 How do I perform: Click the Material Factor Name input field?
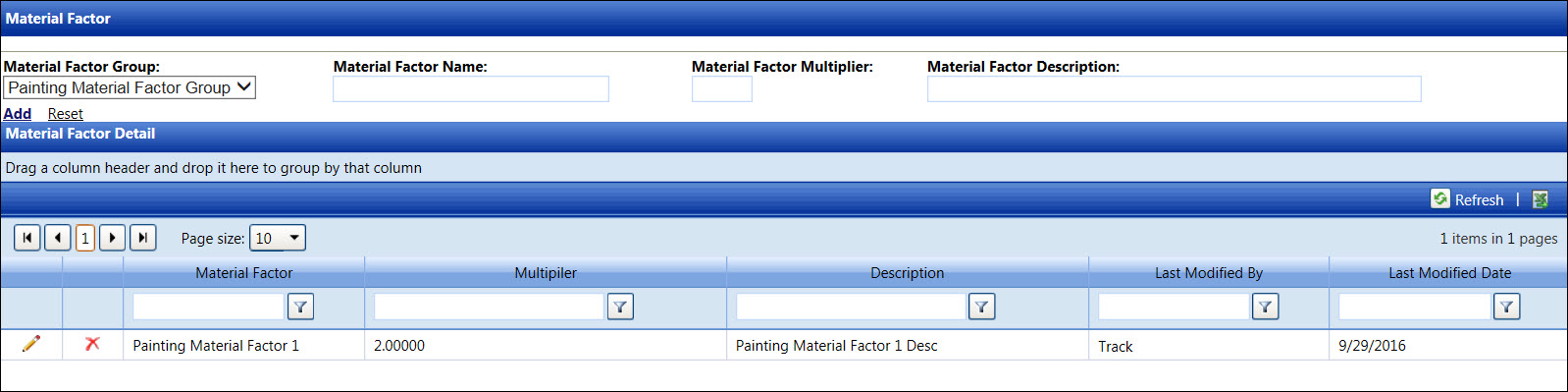(471, 88)
